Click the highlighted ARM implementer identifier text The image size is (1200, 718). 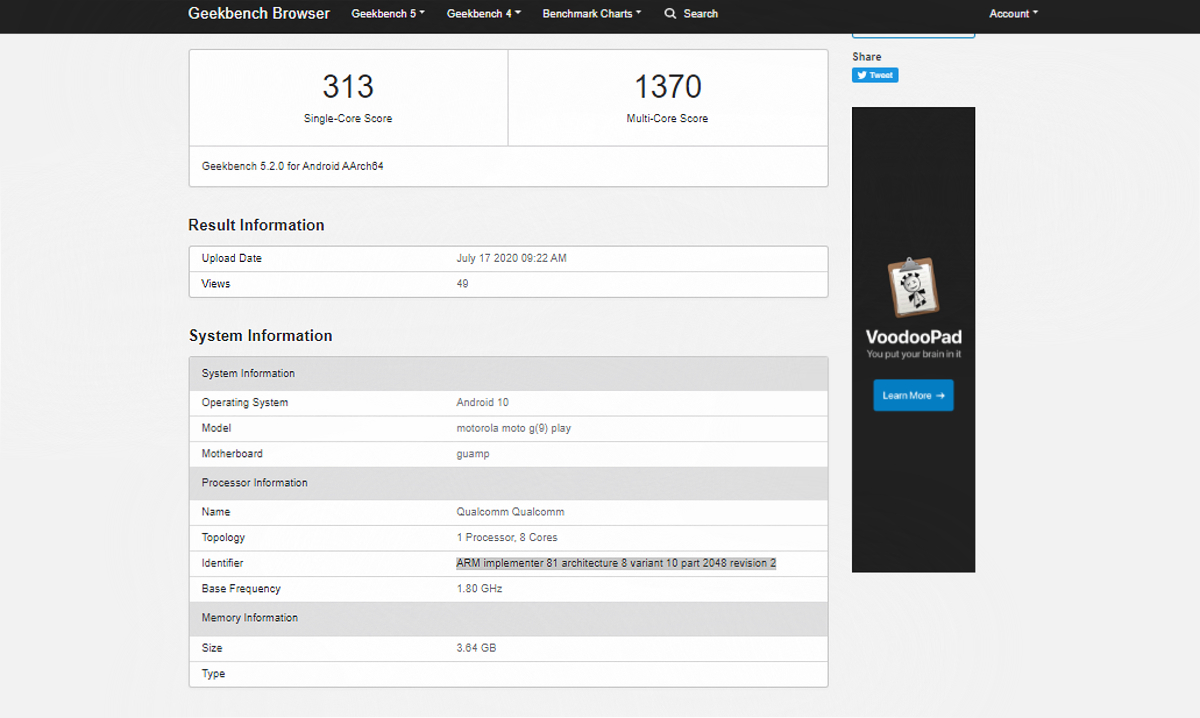tap(616, 564)
